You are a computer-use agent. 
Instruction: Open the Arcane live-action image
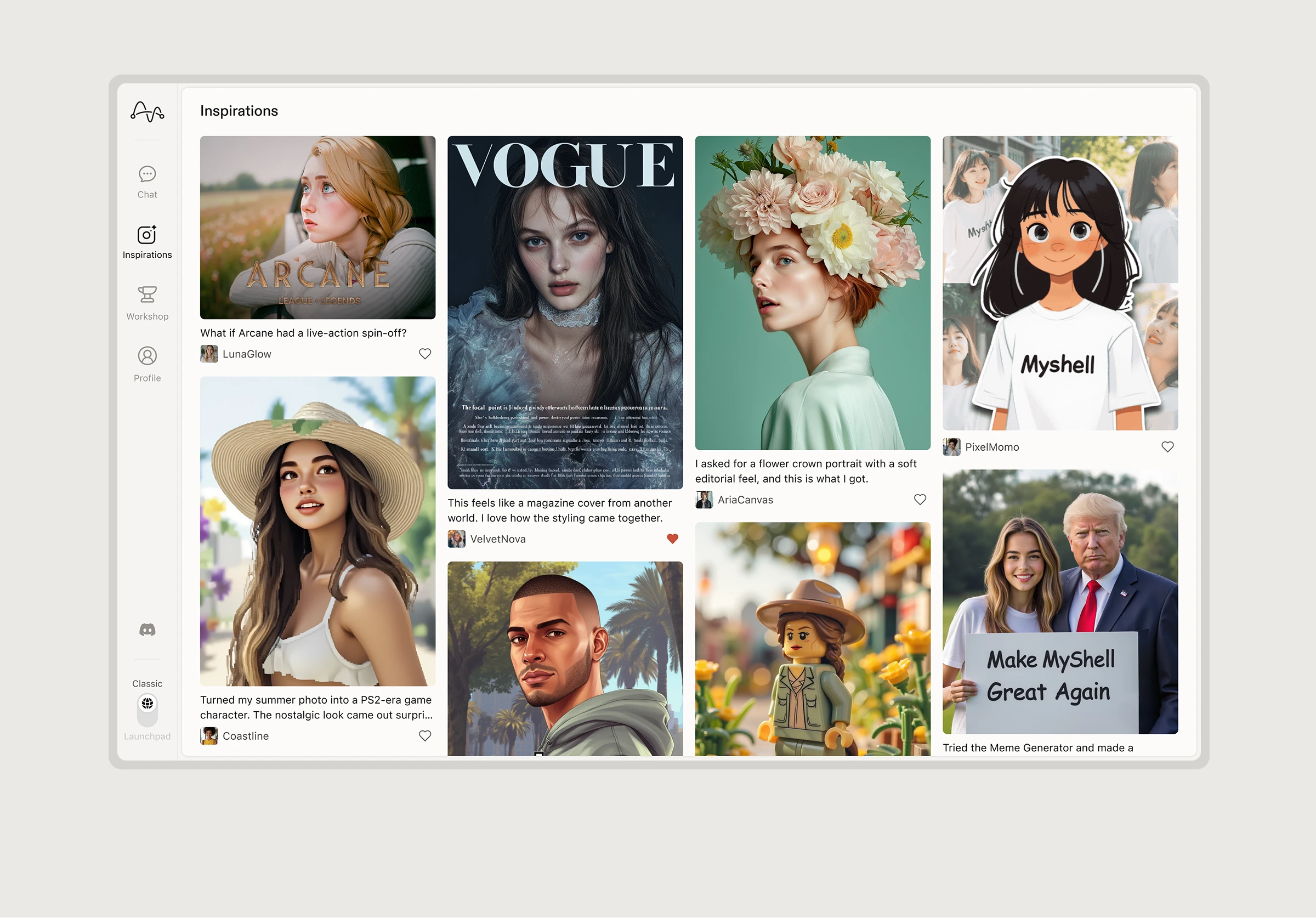[x=317, y=228]
